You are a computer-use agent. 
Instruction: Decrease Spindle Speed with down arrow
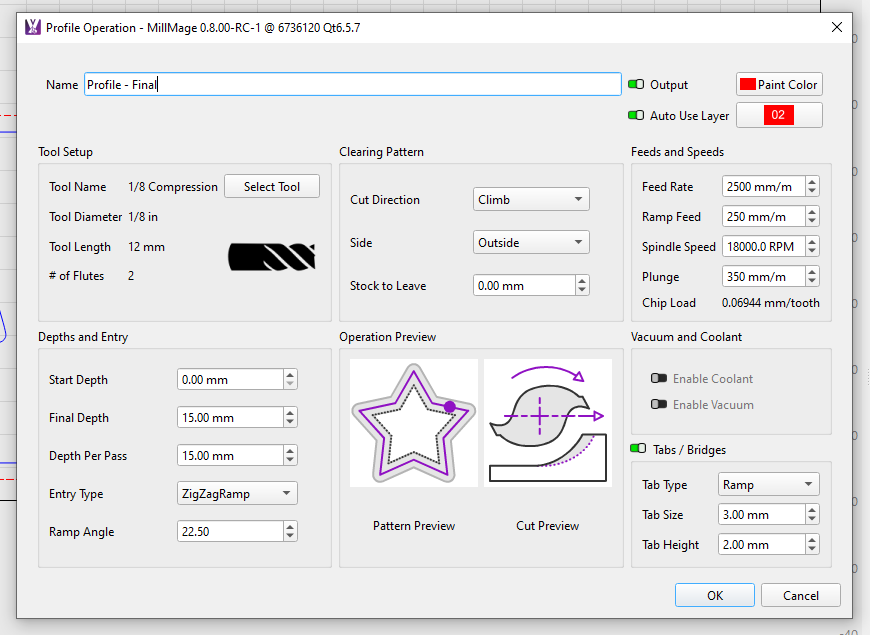click(x=812, y=251)
